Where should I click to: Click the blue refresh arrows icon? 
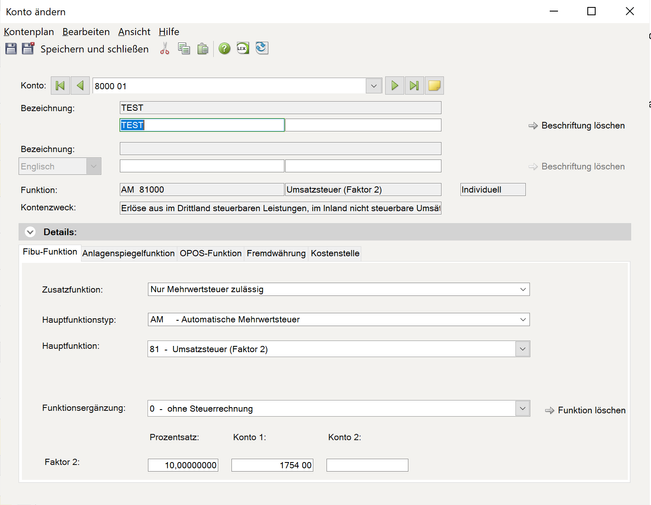(262, 48)
